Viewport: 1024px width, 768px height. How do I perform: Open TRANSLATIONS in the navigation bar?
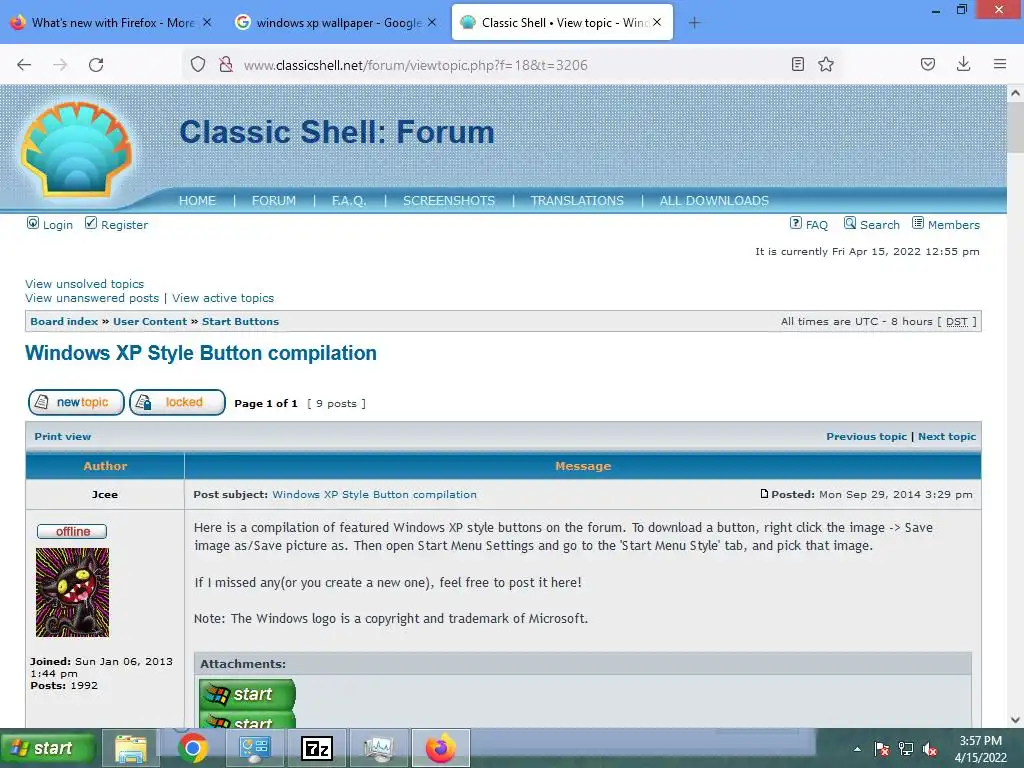click(577, 200)
